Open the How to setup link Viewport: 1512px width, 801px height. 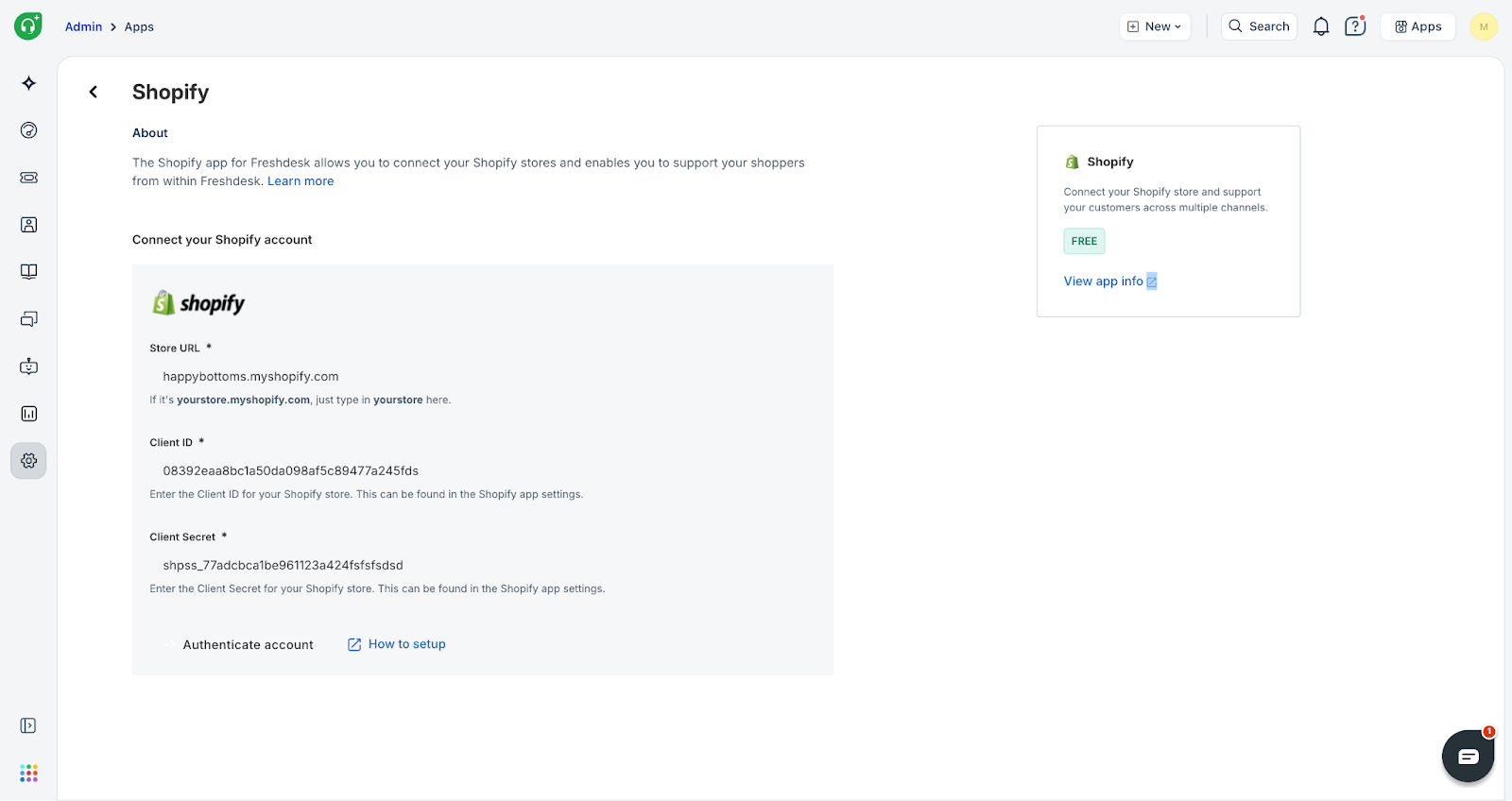(x=397, y=644)
